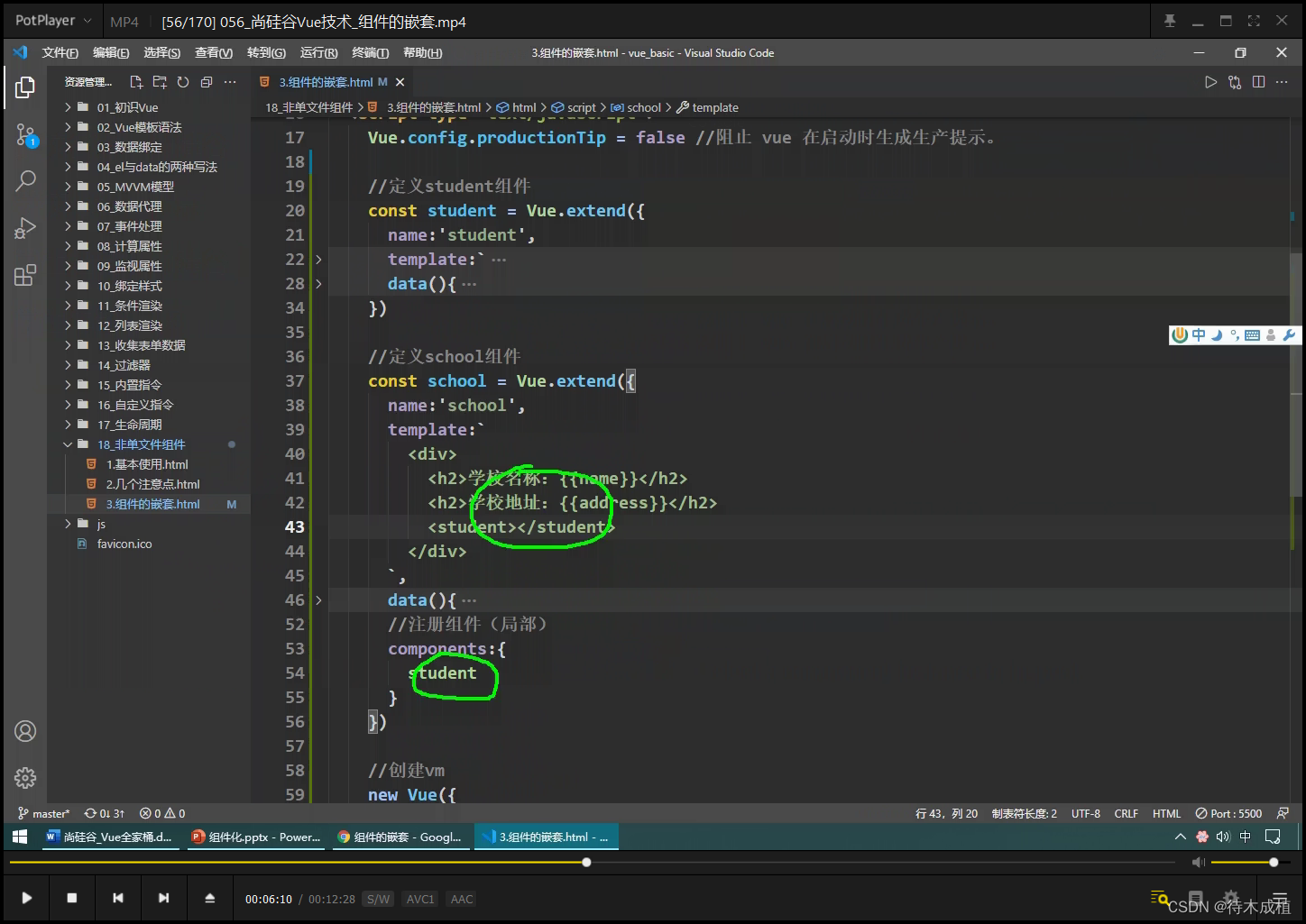Click PotPlayer stop button

(x=72, y=898)
